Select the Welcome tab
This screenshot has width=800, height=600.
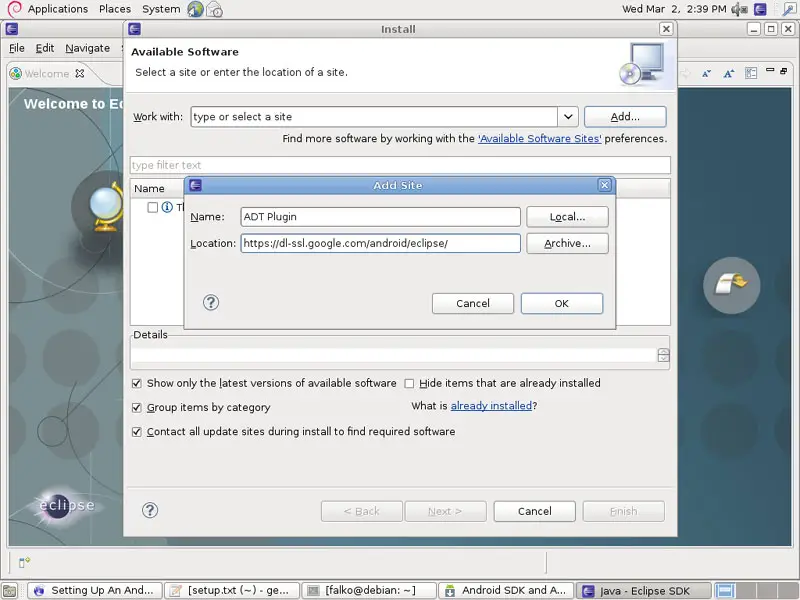47,73
